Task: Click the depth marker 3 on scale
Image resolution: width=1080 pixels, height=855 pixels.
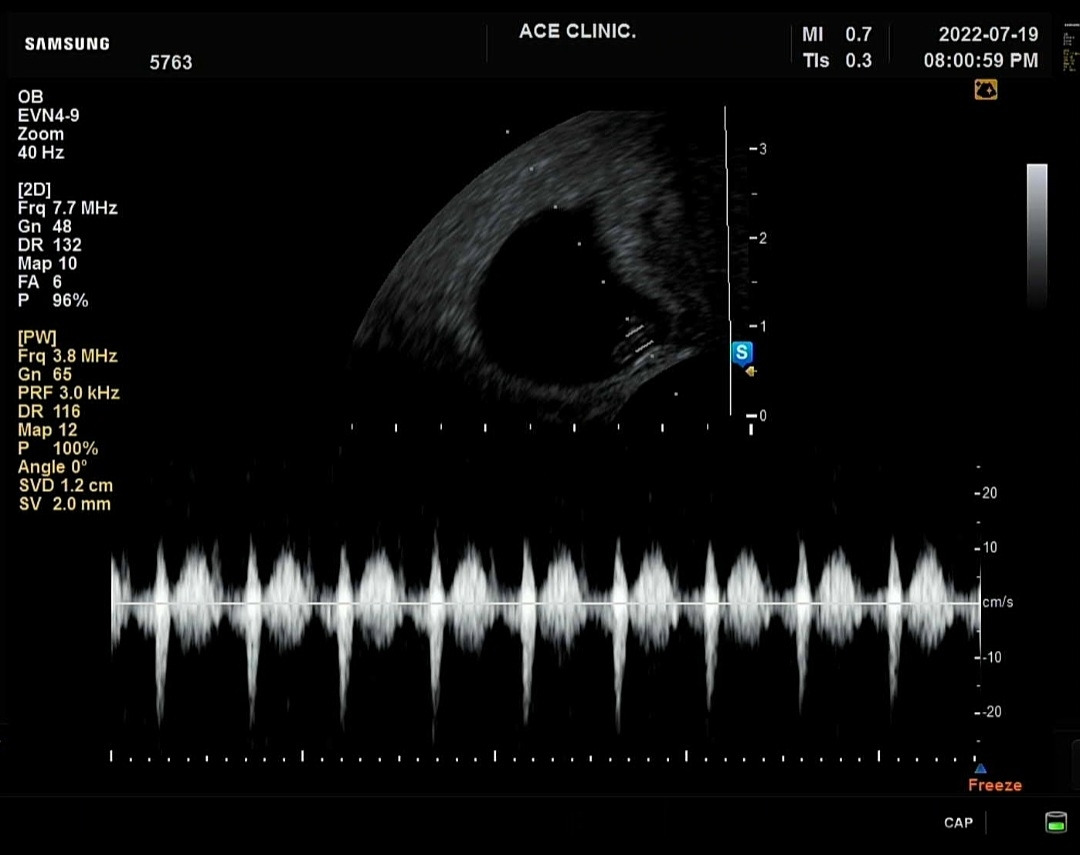Action: point(762,149)
